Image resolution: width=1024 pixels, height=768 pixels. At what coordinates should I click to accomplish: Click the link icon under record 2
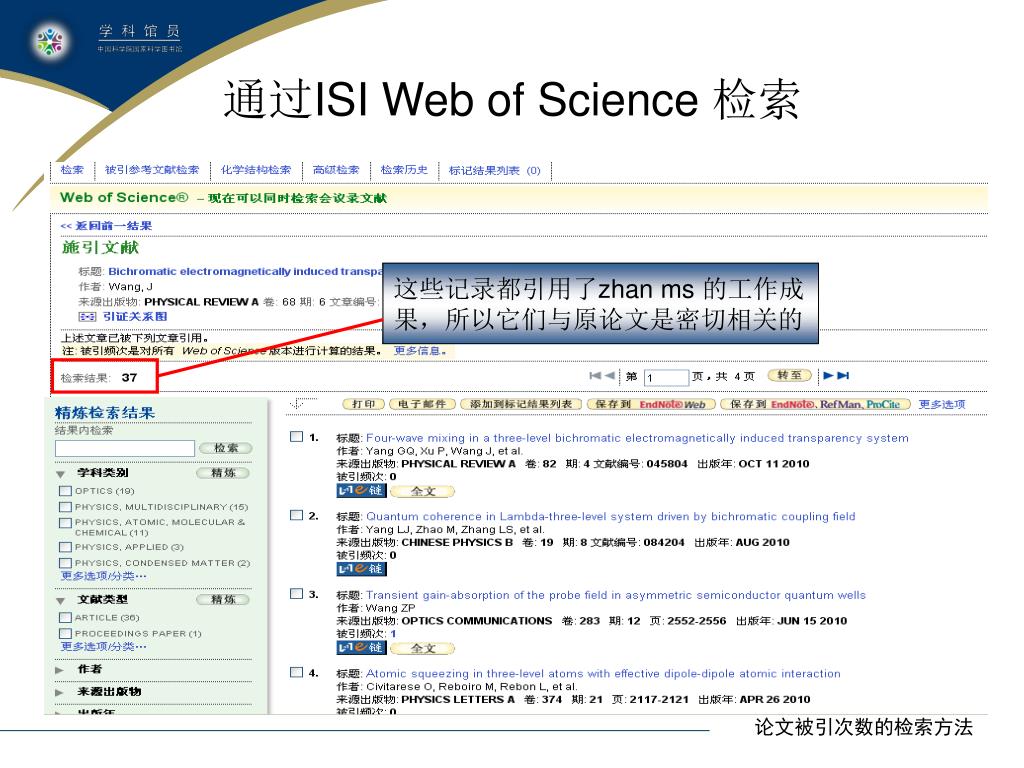click(x=361, y=569)
